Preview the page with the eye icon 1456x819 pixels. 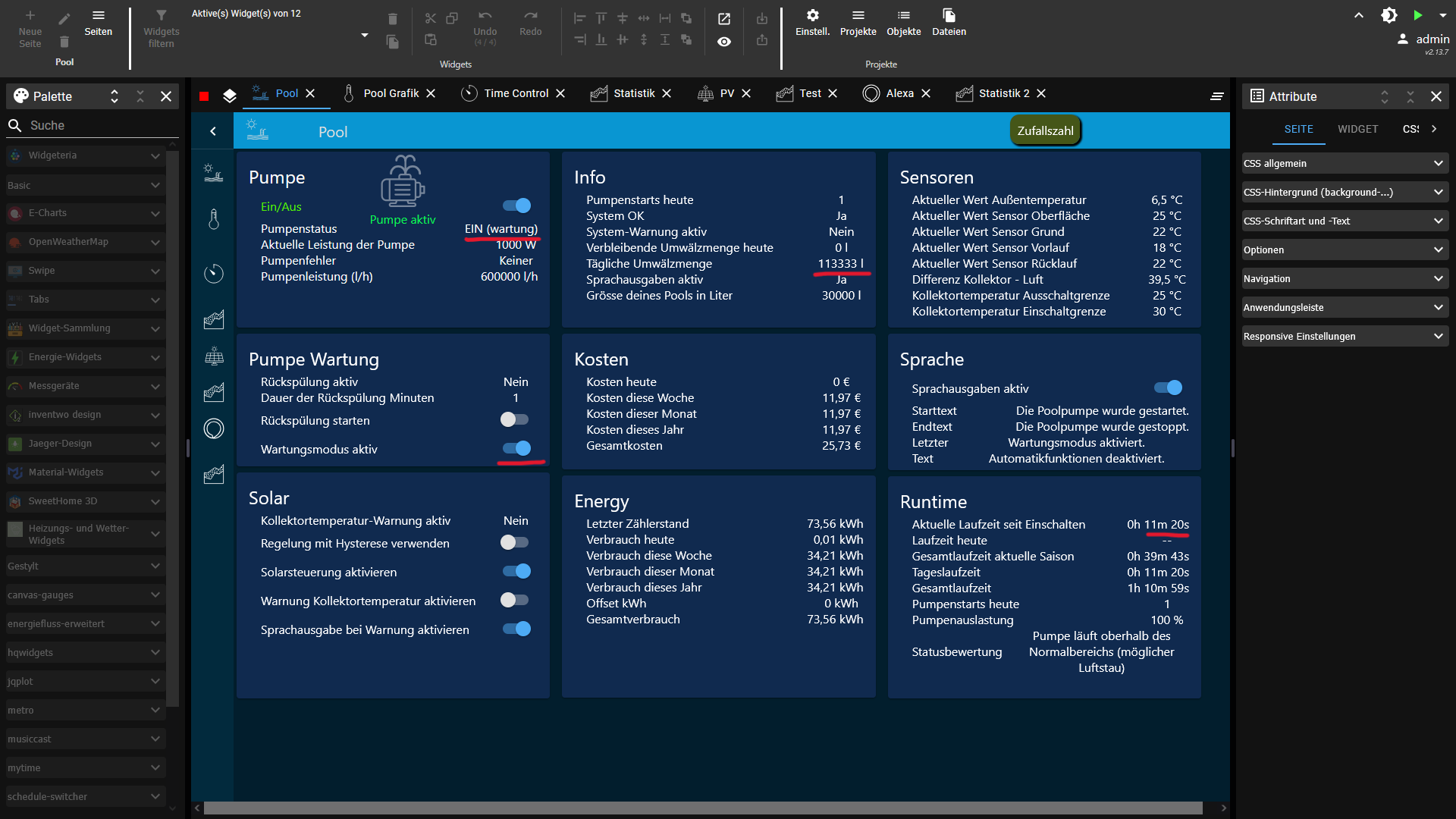coord(723,42)
